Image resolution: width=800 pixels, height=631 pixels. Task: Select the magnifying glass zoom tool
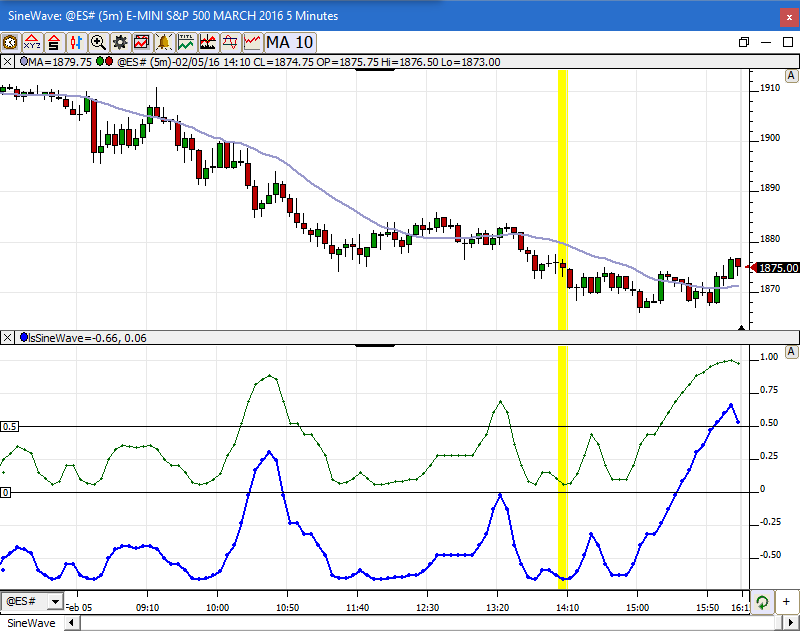[x=98, y=42]
